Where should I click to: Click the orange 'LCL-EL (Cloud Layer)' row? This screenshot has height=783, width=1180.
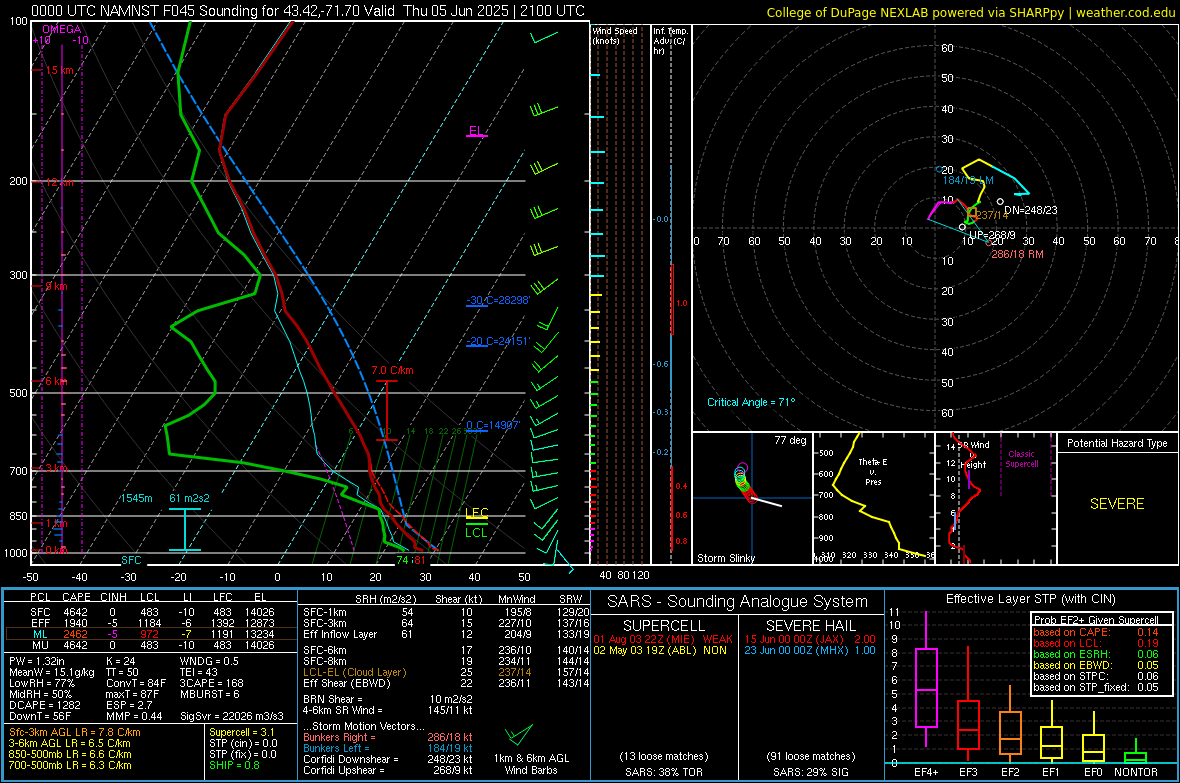coord(446,672)
